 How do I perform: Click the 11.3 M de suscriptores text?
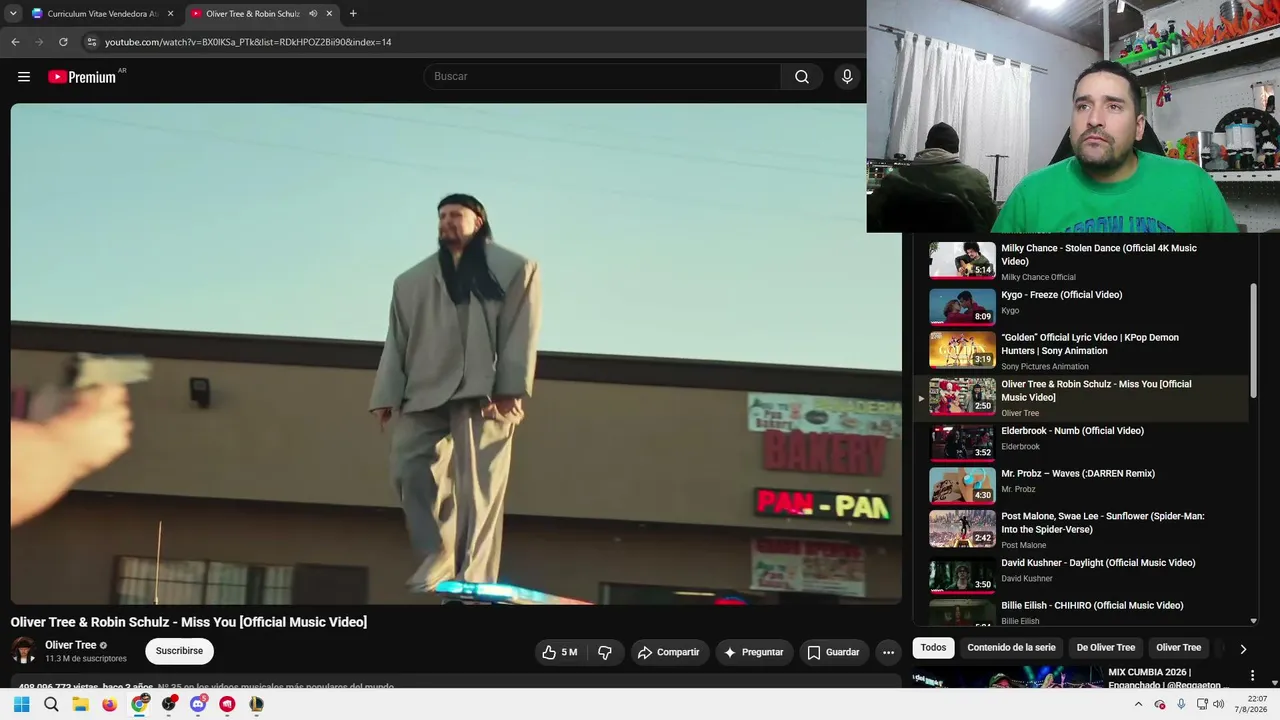point(86,659)
